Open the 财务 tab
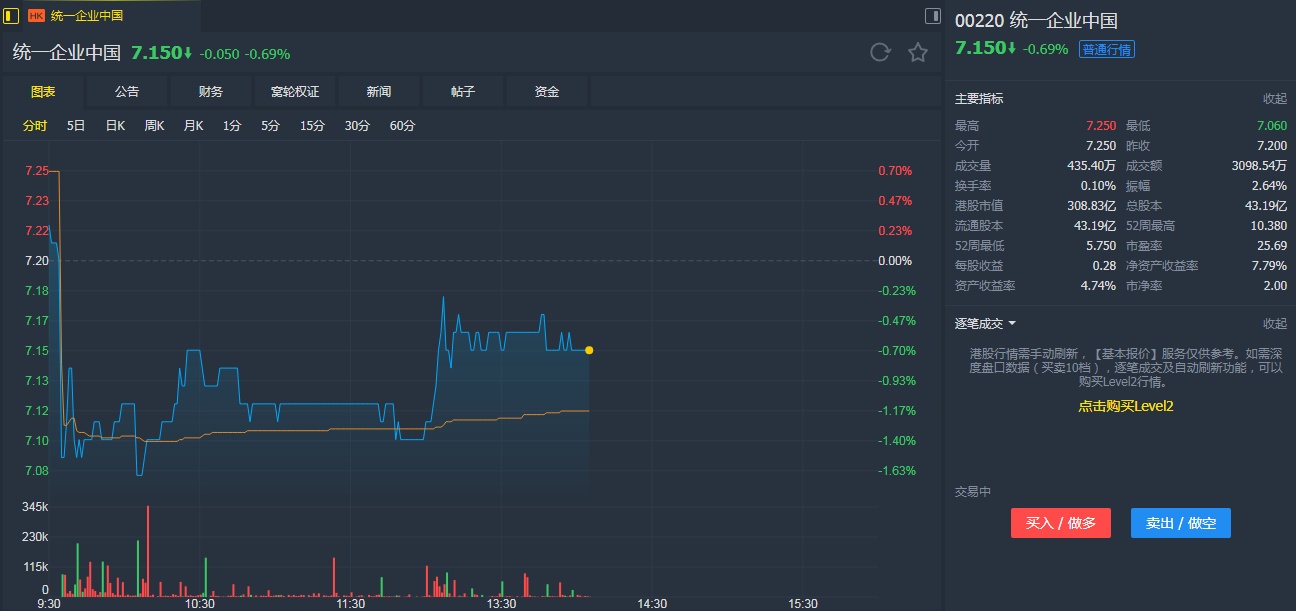The height and width of the screenshot is (611, 1296). point(211,92)
